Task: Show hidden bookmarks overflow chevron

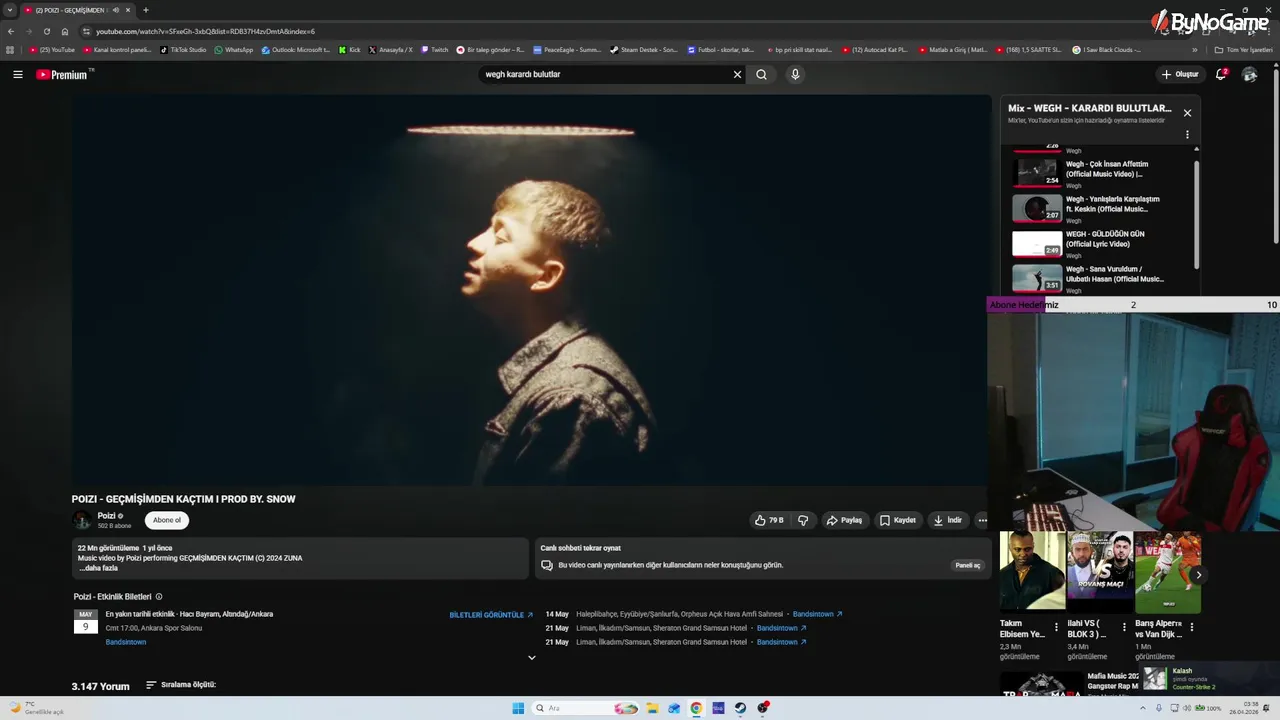Action: 1194,49
